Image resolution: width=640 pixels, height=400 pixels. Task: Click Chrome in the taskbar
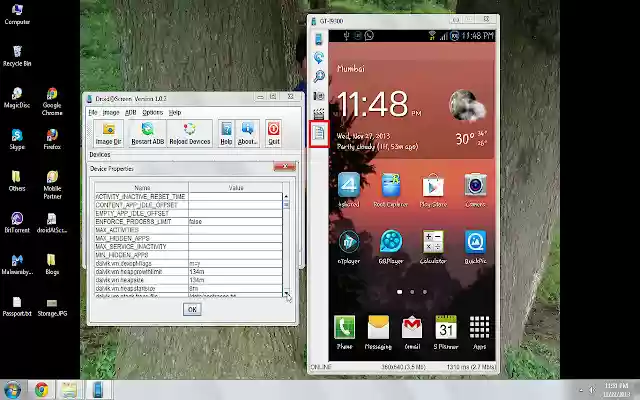(x=41, y=390)
